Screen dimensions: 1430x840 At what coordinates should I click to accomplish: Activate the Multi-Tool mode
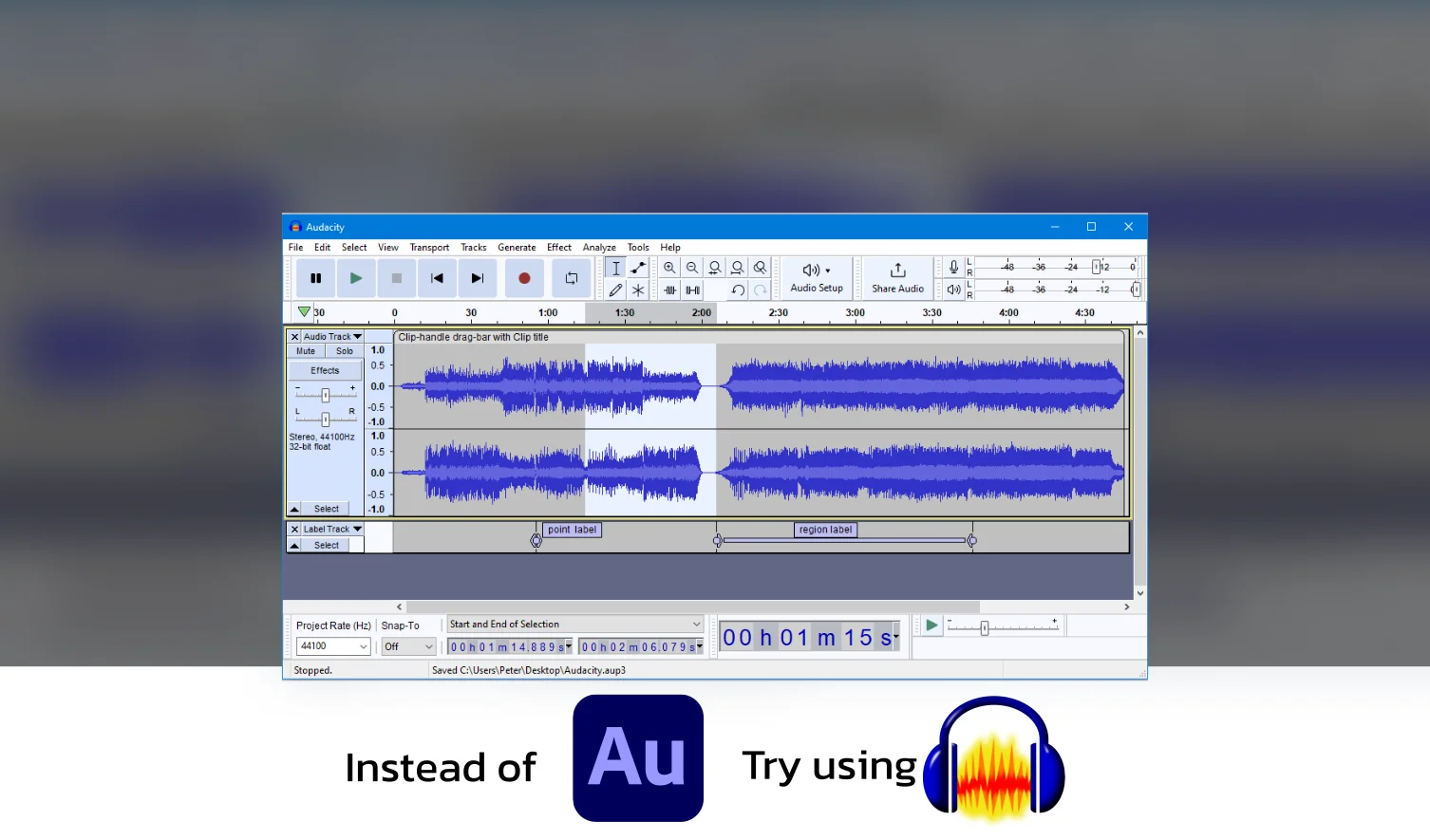tap(637, 290)
